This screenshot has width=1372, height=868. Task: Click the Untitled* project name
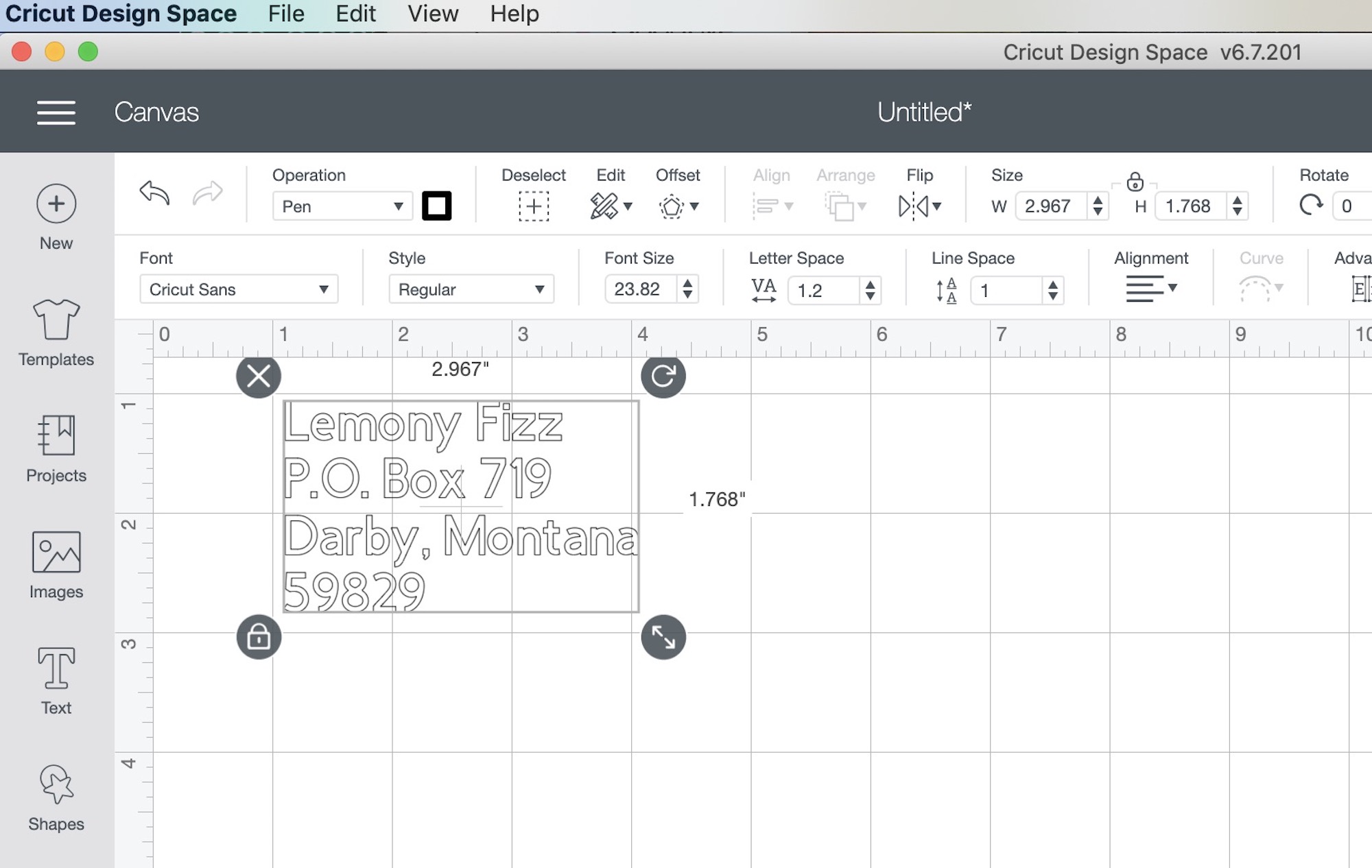pyautogui.click(x=924, y=112)
